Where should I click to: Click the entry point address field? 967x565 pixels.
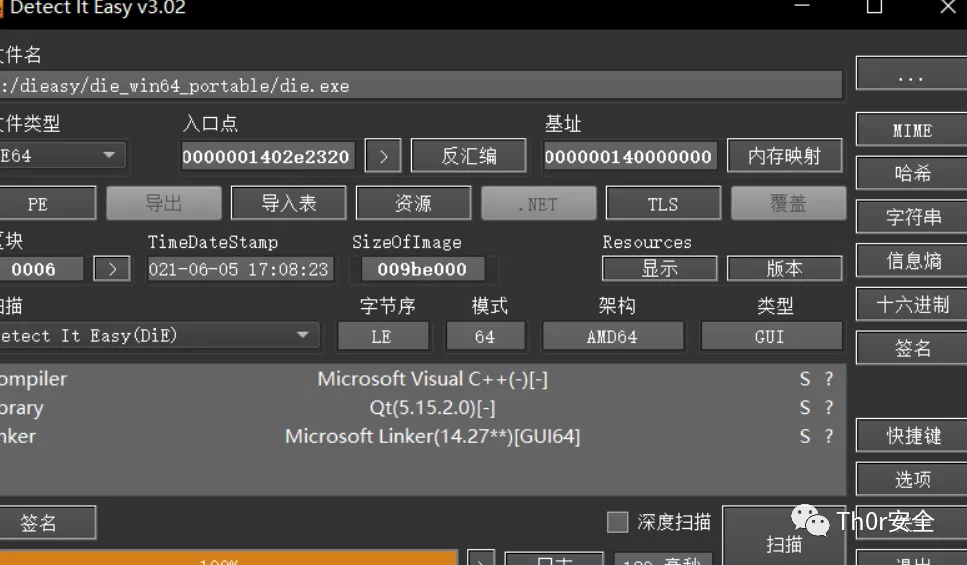pos(267,156)
